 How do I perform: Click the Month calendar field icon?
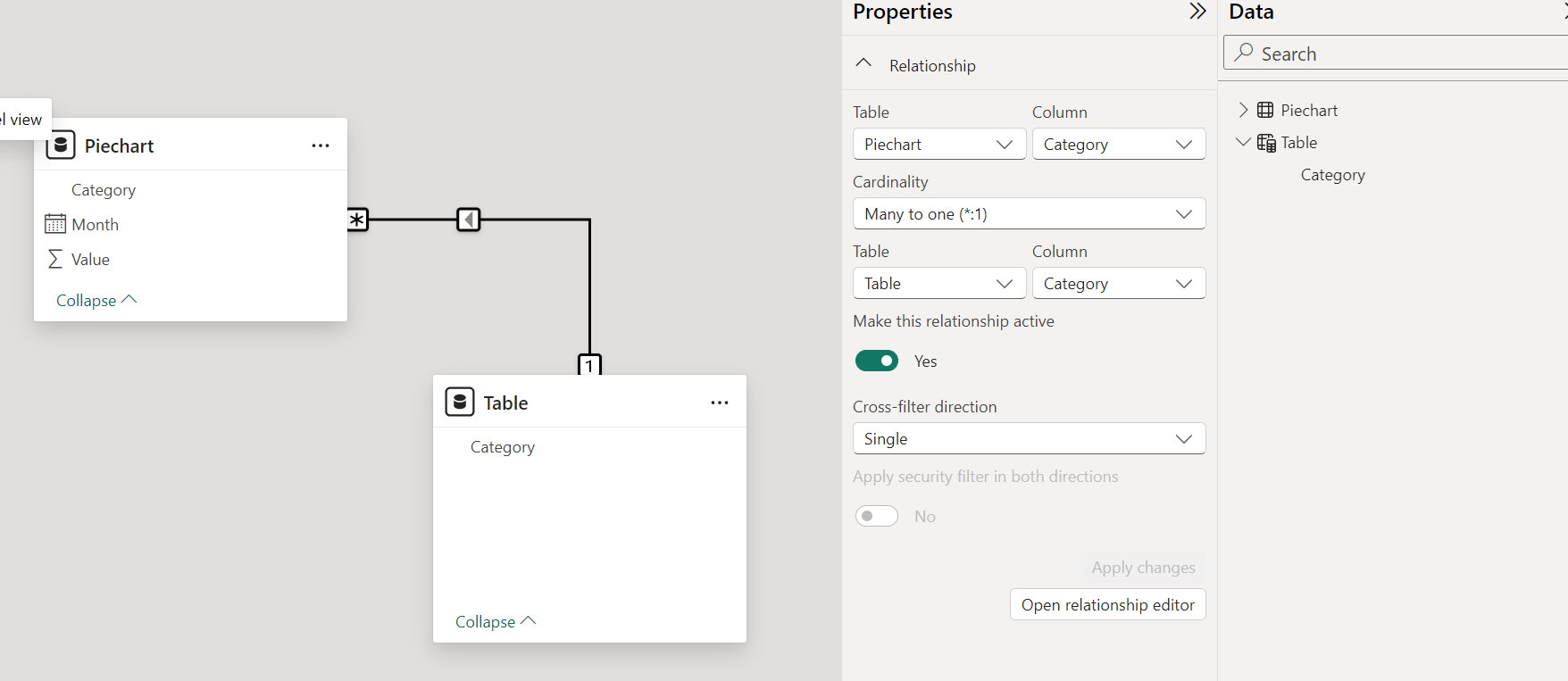coord(55,224)
